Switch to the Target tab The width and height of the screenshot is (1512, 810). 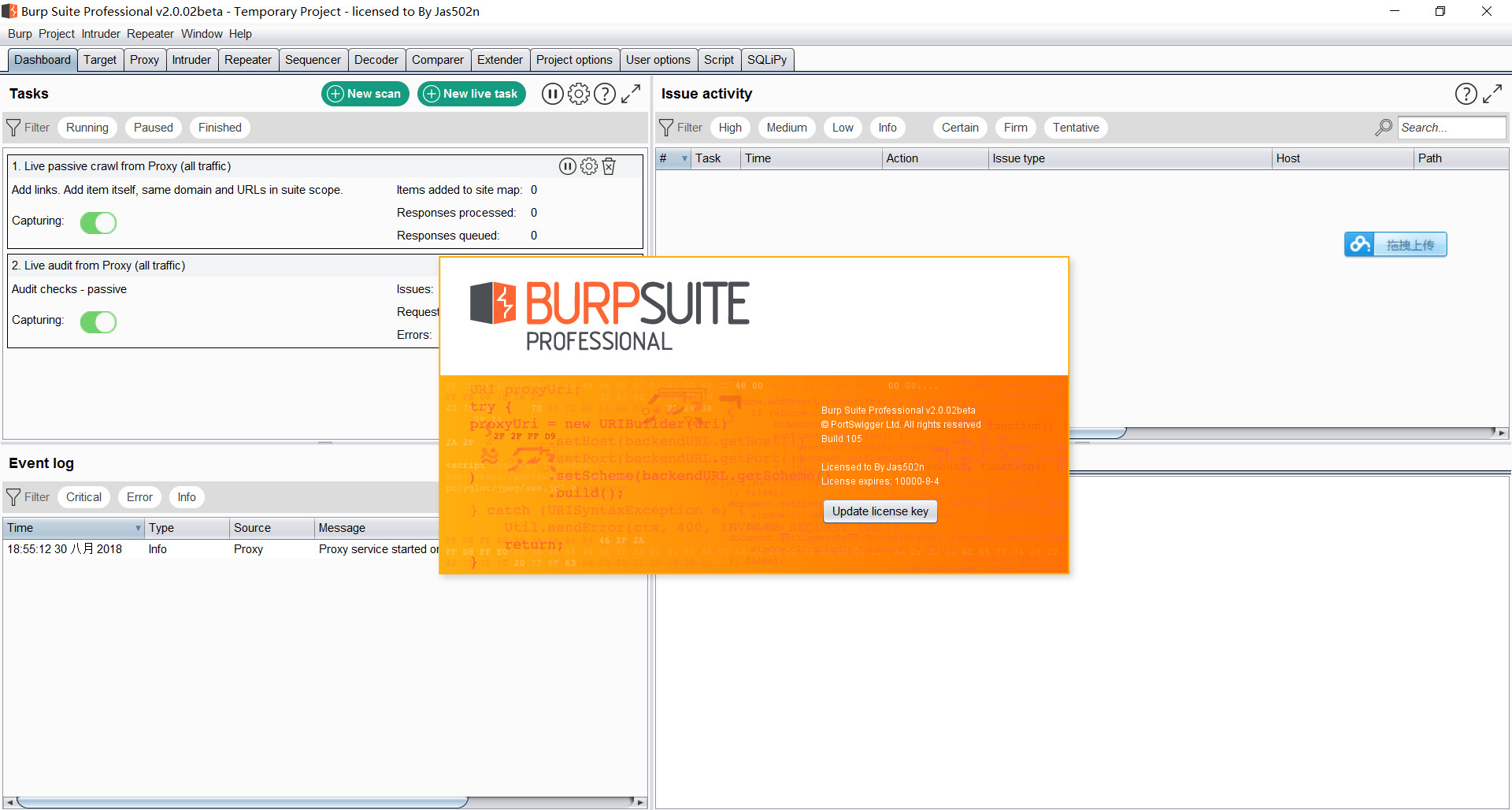tap(100, 60)
